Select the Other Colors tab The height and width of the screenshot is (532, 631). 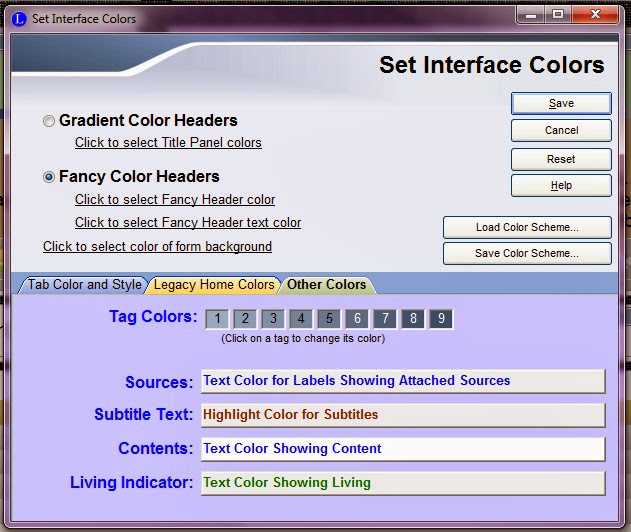point(327,285)
